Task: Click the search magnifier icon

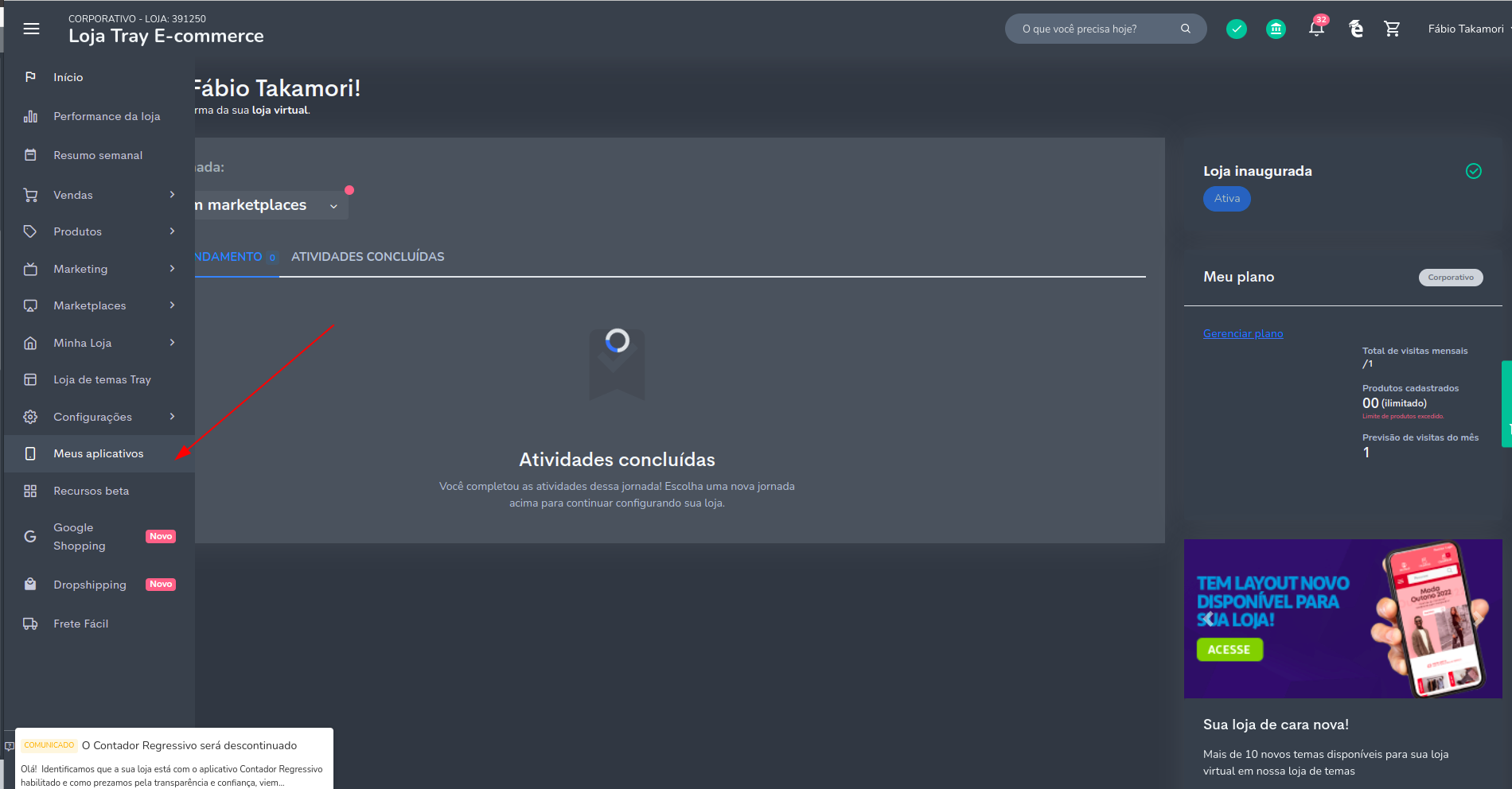Action: tap(1186, 29)
